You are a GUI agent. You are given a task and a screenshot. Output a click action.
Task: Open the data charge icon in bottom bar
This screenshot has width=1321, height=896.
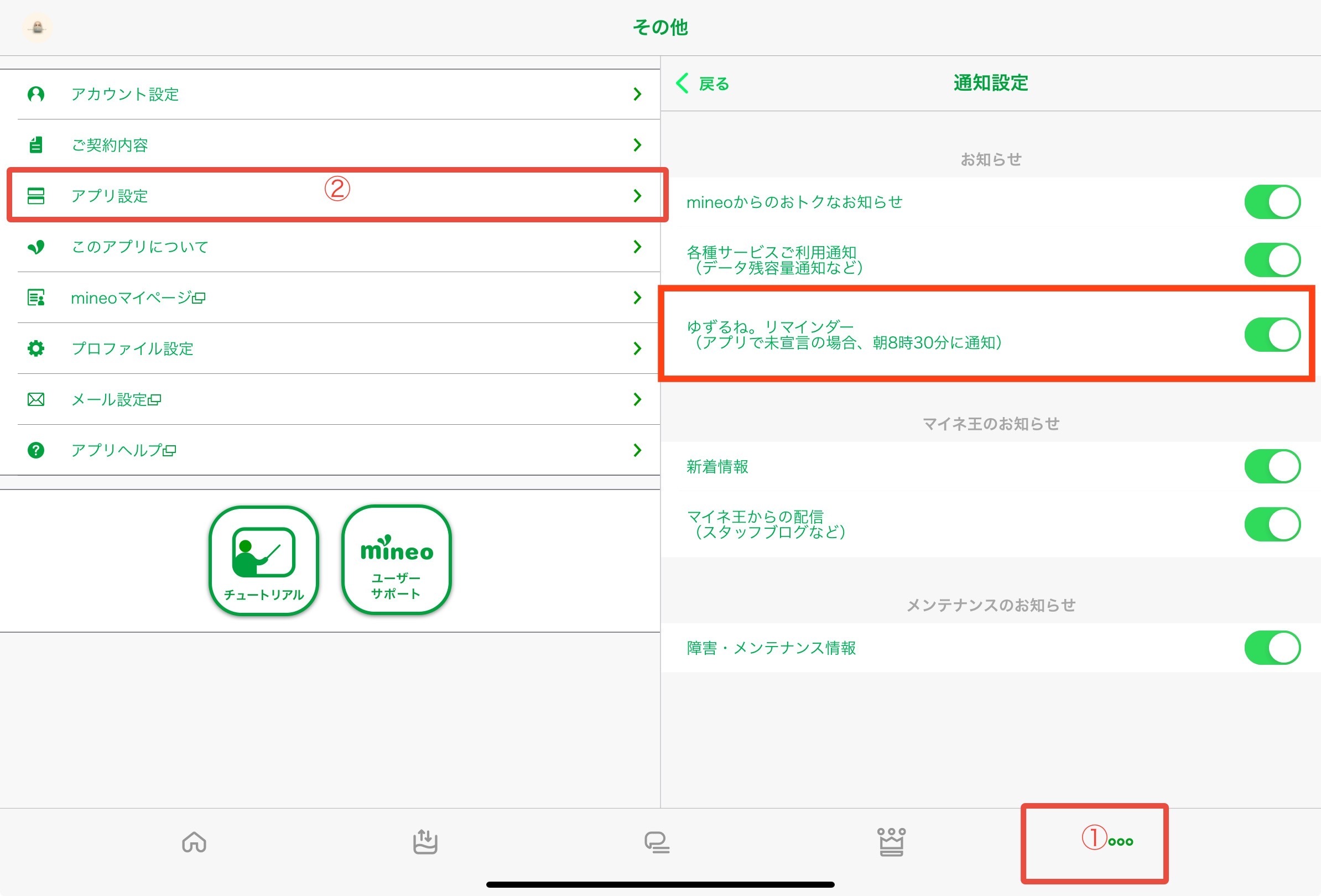pos(425,841)
